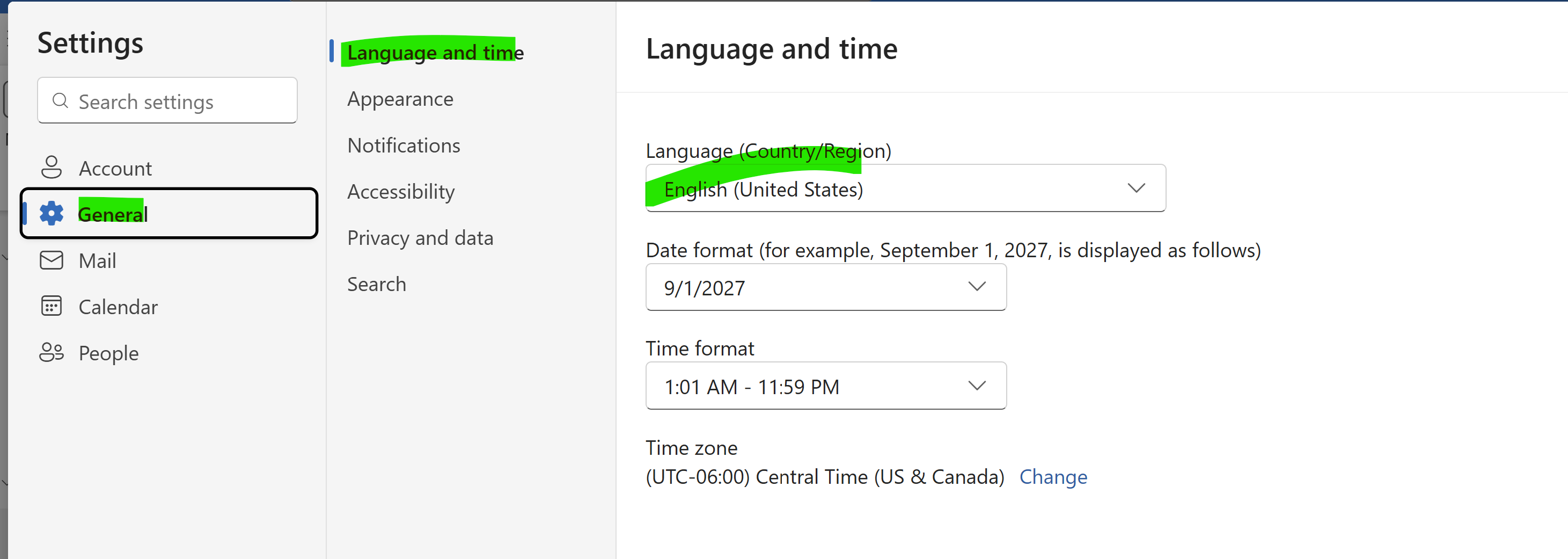The width and height of the screenshot is (1568, 559).
Task: Focus the Search settings input field
Action: 167,100
